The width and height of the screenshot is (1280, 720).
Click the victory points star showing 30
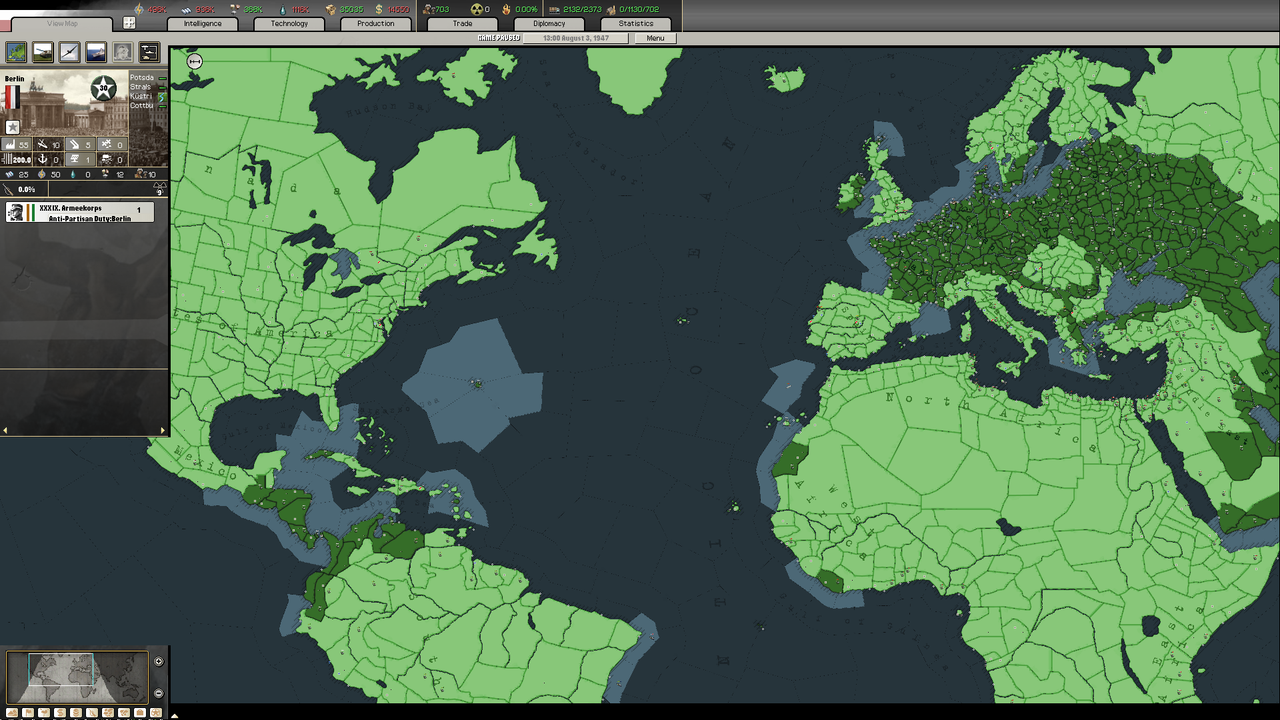pyautogui.click(x=103, y=88)
